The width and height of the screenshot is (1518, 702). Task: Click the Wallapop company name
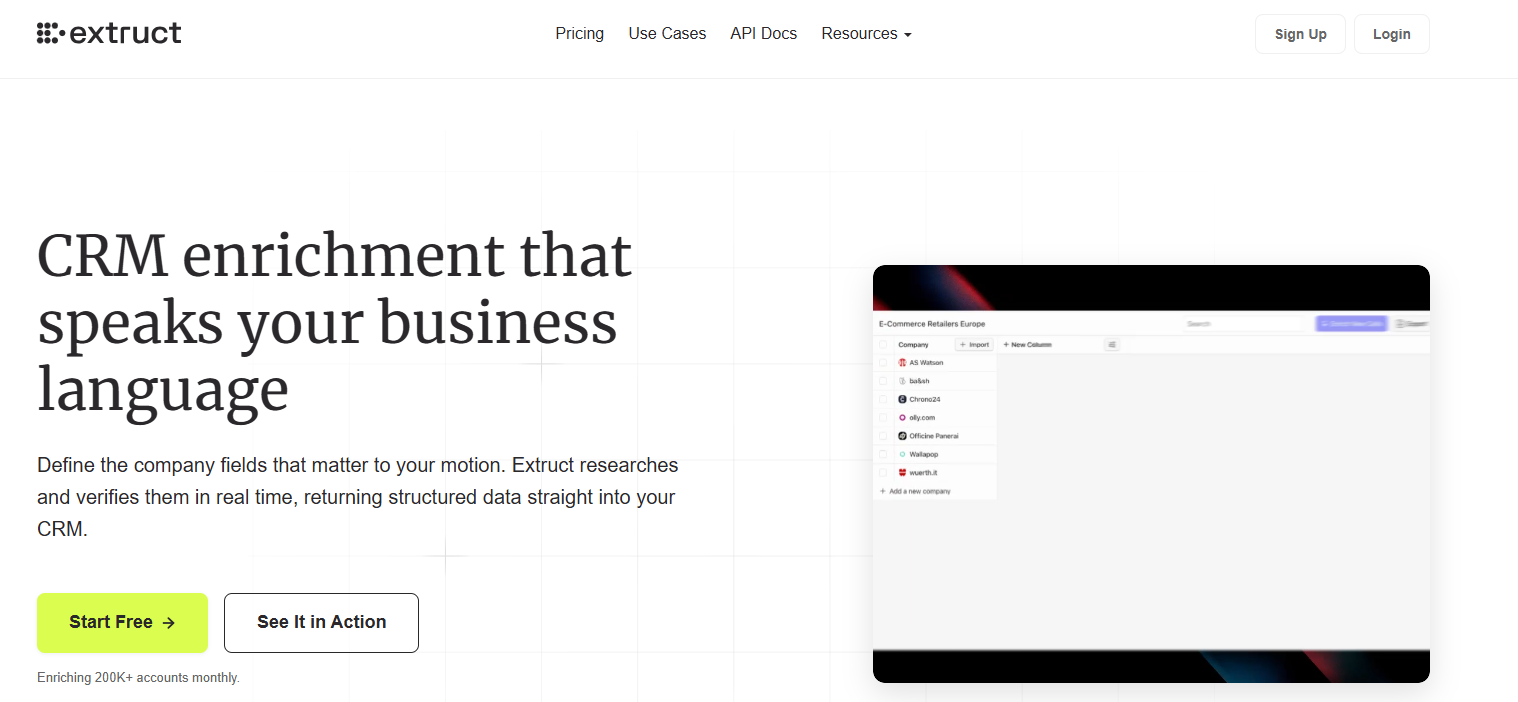[924, 454]
